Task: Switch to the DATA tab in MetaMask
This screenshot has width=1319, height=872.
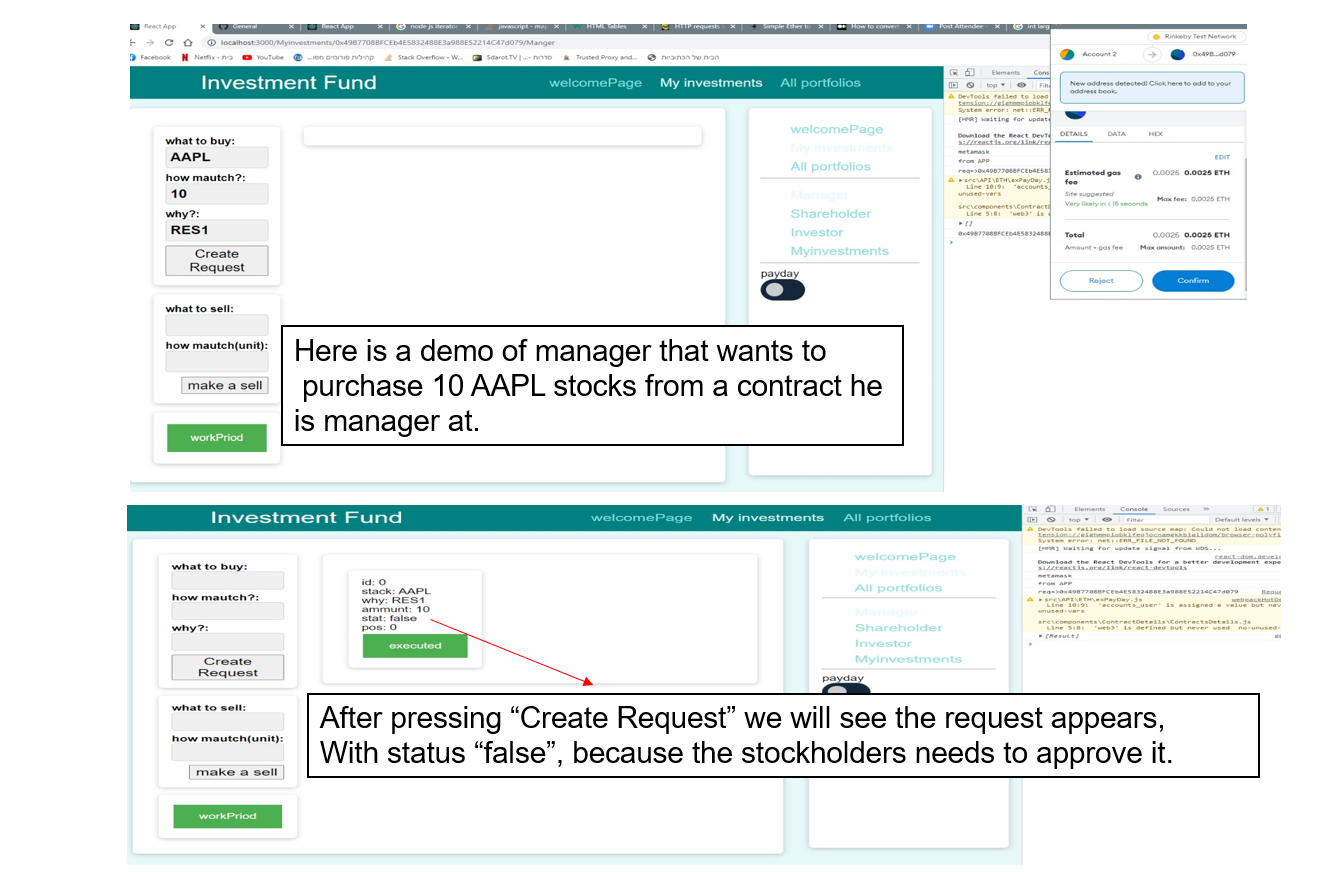Action: point(1116,134)
